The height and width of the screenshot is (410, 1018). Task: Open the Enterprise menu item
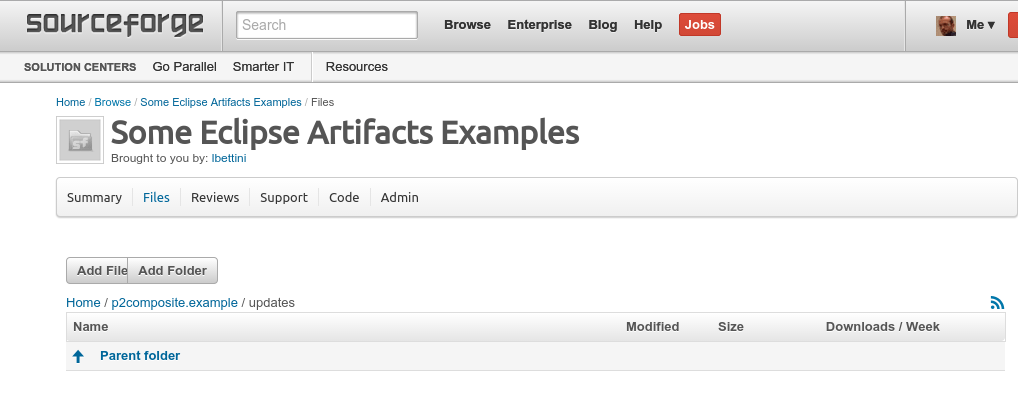[x=540, y=25]
